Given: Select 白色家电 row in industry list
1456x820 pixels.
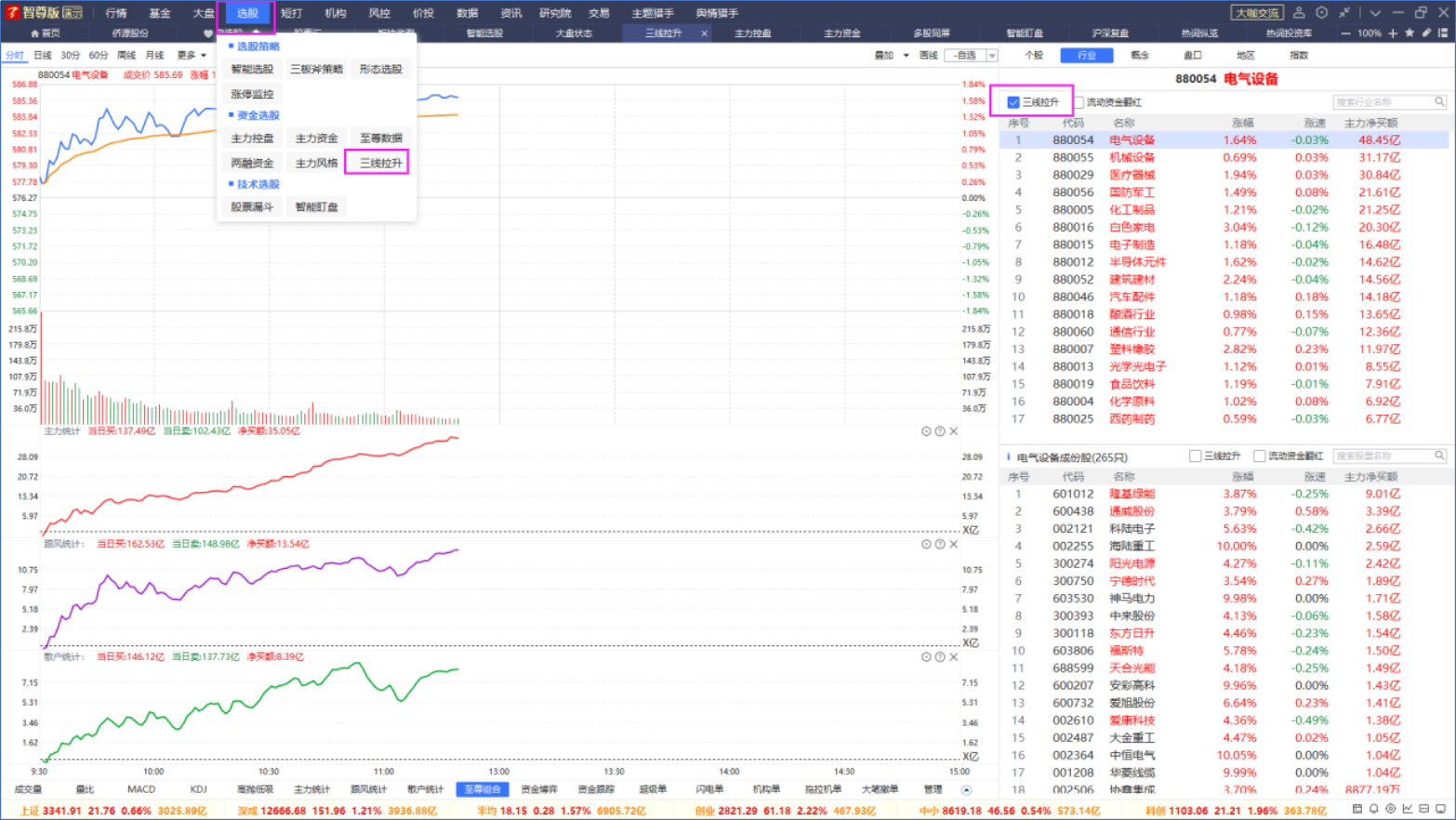Looking at the screenshot, I should 1224,228.
